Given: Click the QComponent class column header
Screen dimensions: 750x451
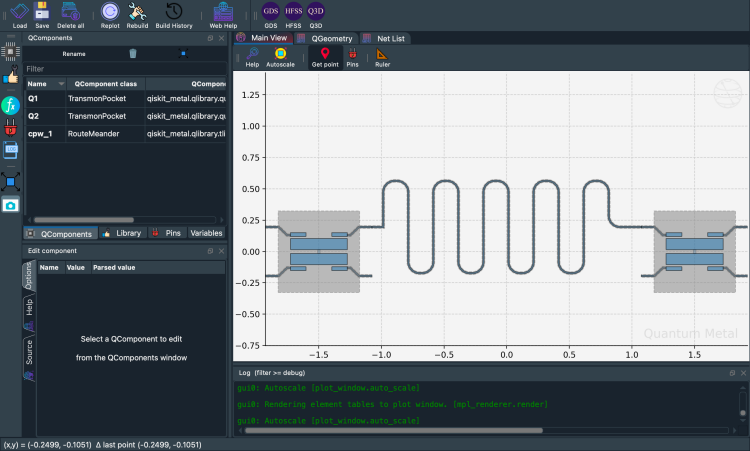Looking at the screenshot, I should [106, 84].
